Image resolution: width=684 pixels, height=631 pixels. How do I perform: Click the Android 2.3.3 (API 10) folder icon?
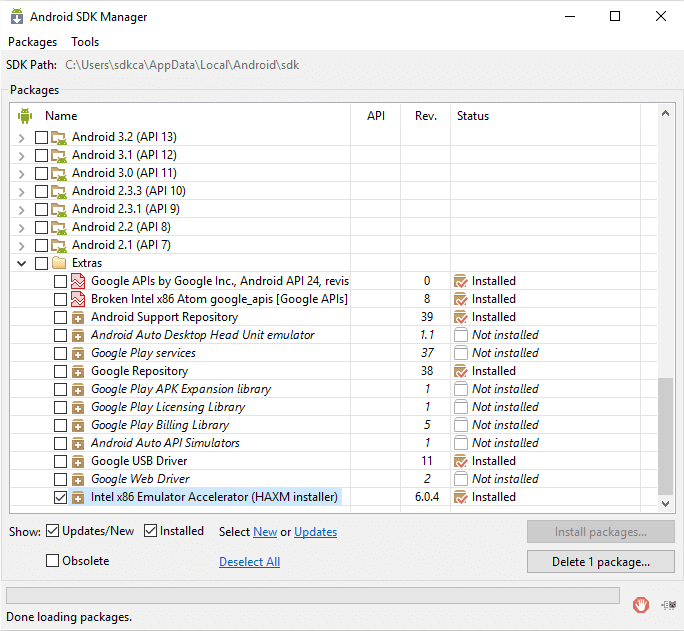(58, 191)
